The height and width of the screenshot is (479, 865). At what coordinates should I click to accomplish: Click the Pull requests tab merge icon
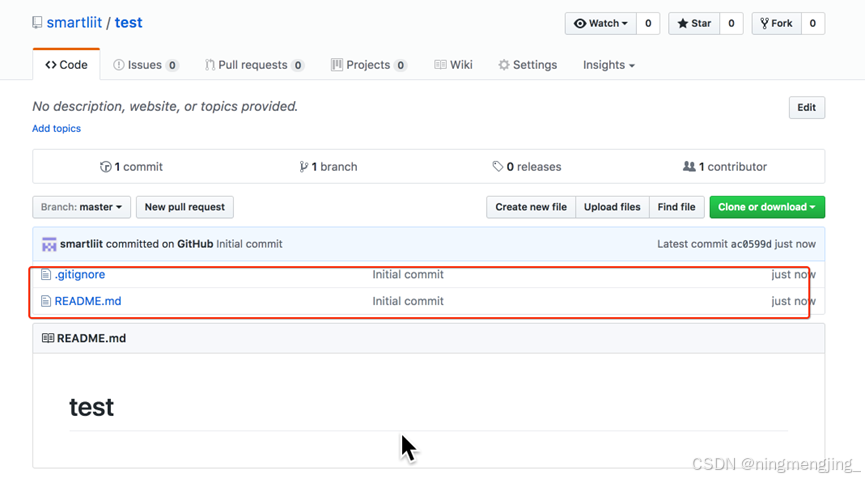[210, 65]
